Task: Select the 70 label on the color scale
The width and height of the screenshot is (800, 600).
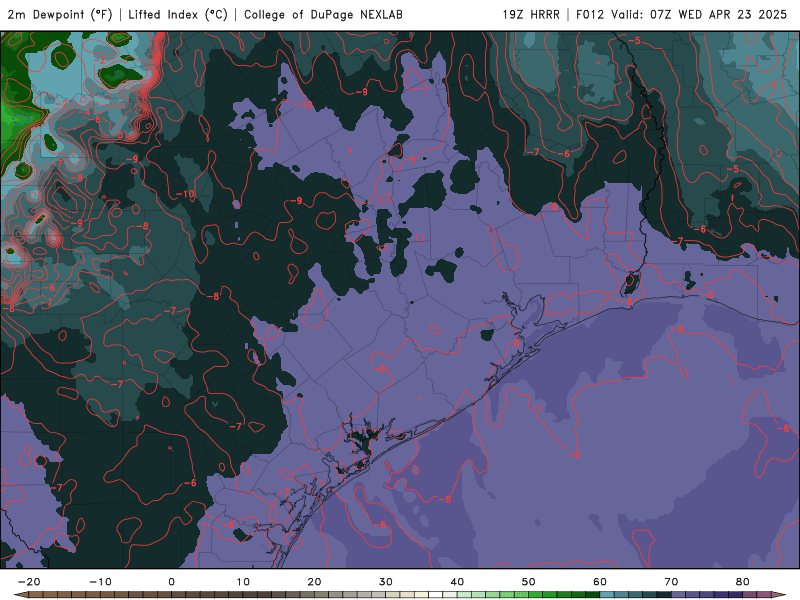Action: (x=671, y=582)
